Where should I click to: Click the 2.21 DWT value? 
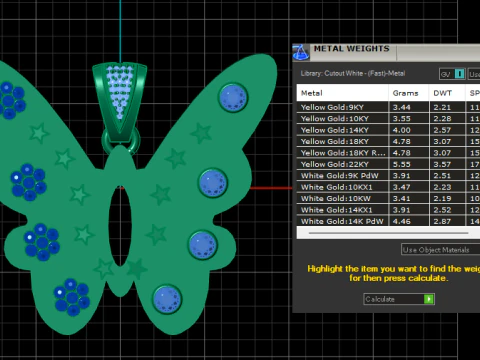(442, 107)
